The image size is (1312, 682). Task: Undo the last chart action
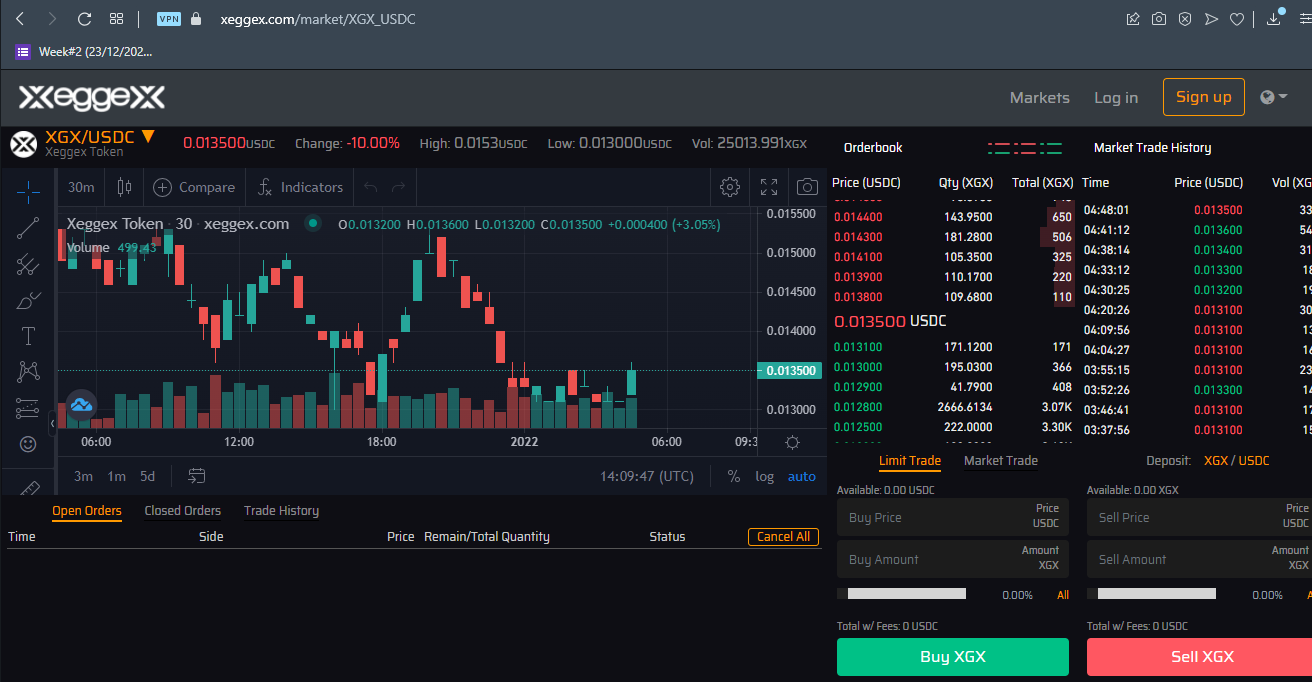(371, 187)
